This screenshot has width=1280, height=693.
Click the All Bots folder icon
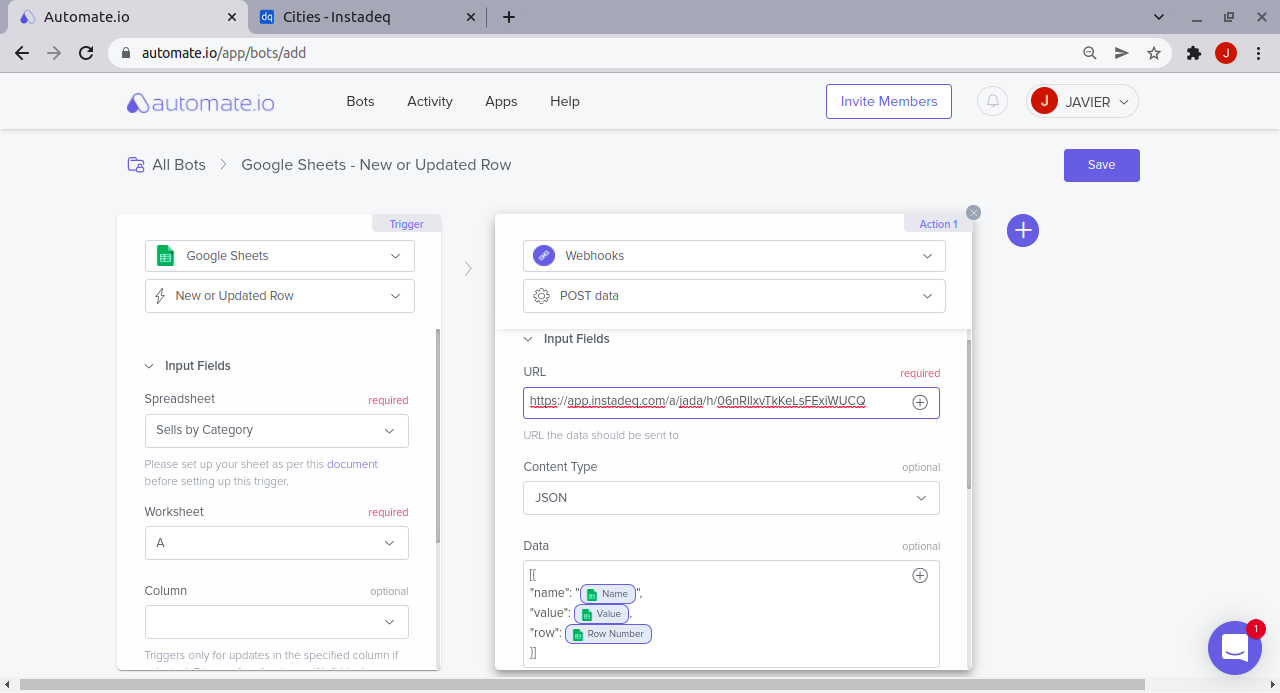tap(135, 165)
